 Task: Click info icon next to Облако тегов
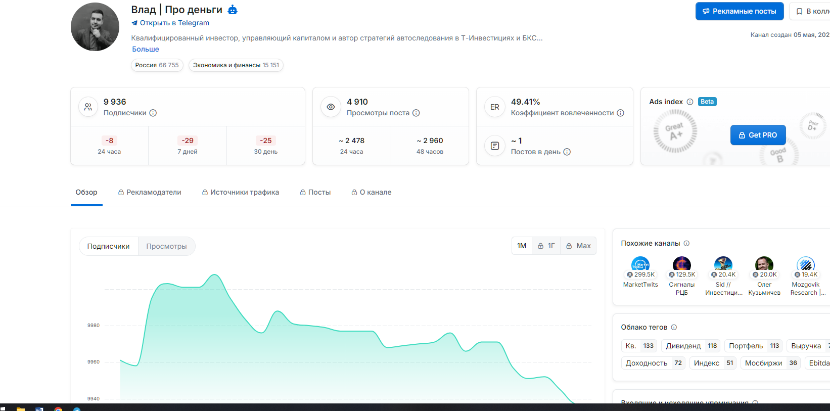coord(674,327)
